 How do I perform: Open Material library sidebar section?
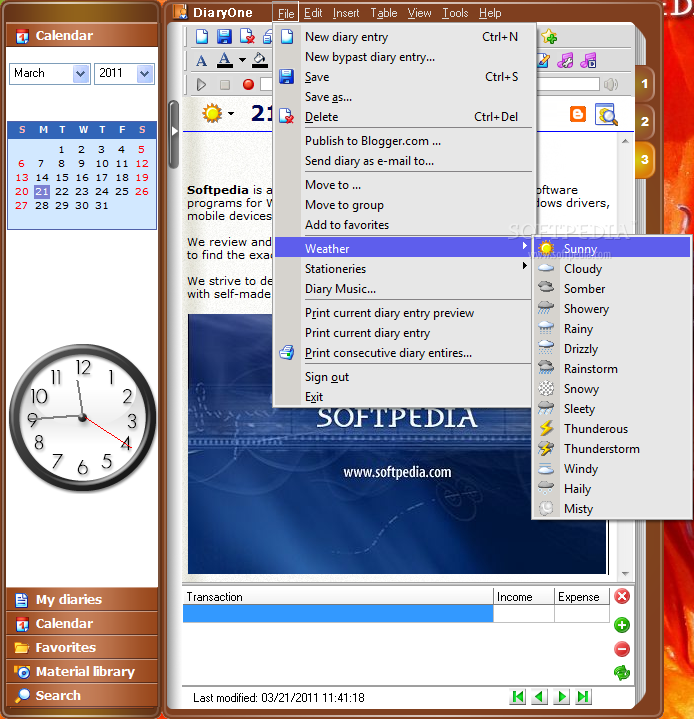(x=82, y=671)
